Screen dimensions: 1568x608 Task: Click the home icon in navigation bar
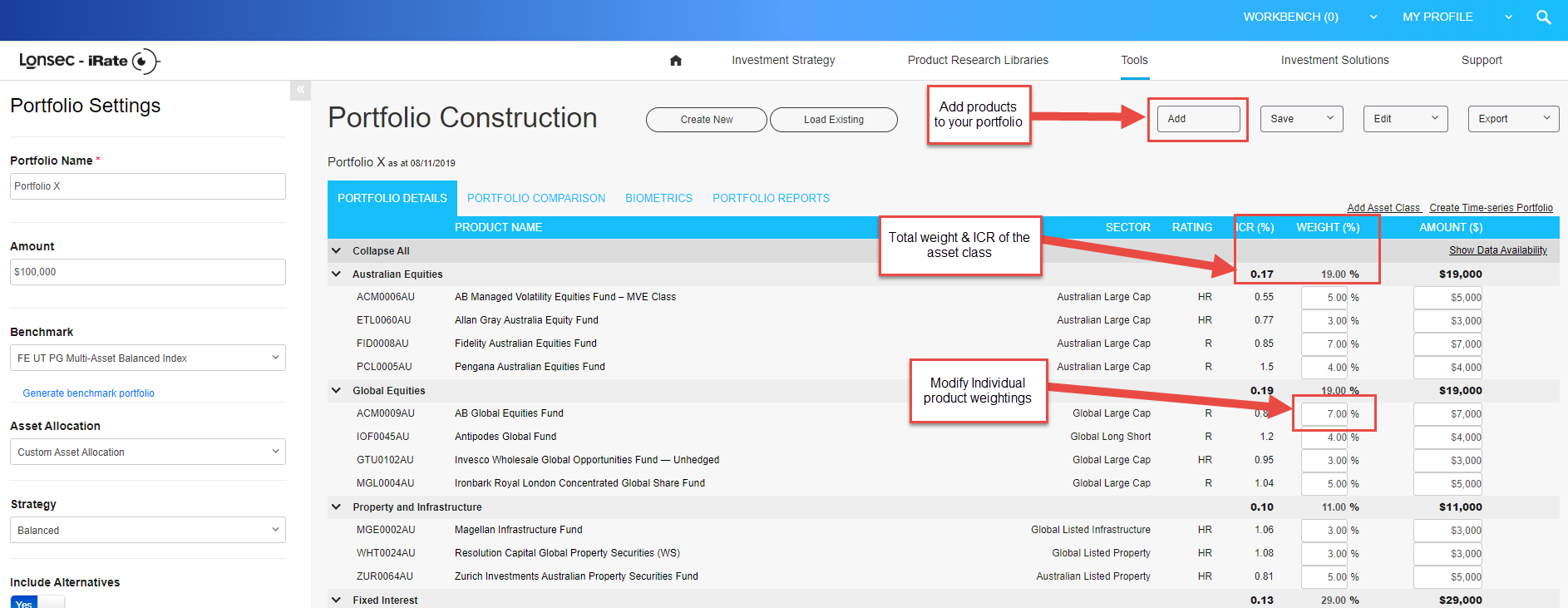click(x=675, y=60)
